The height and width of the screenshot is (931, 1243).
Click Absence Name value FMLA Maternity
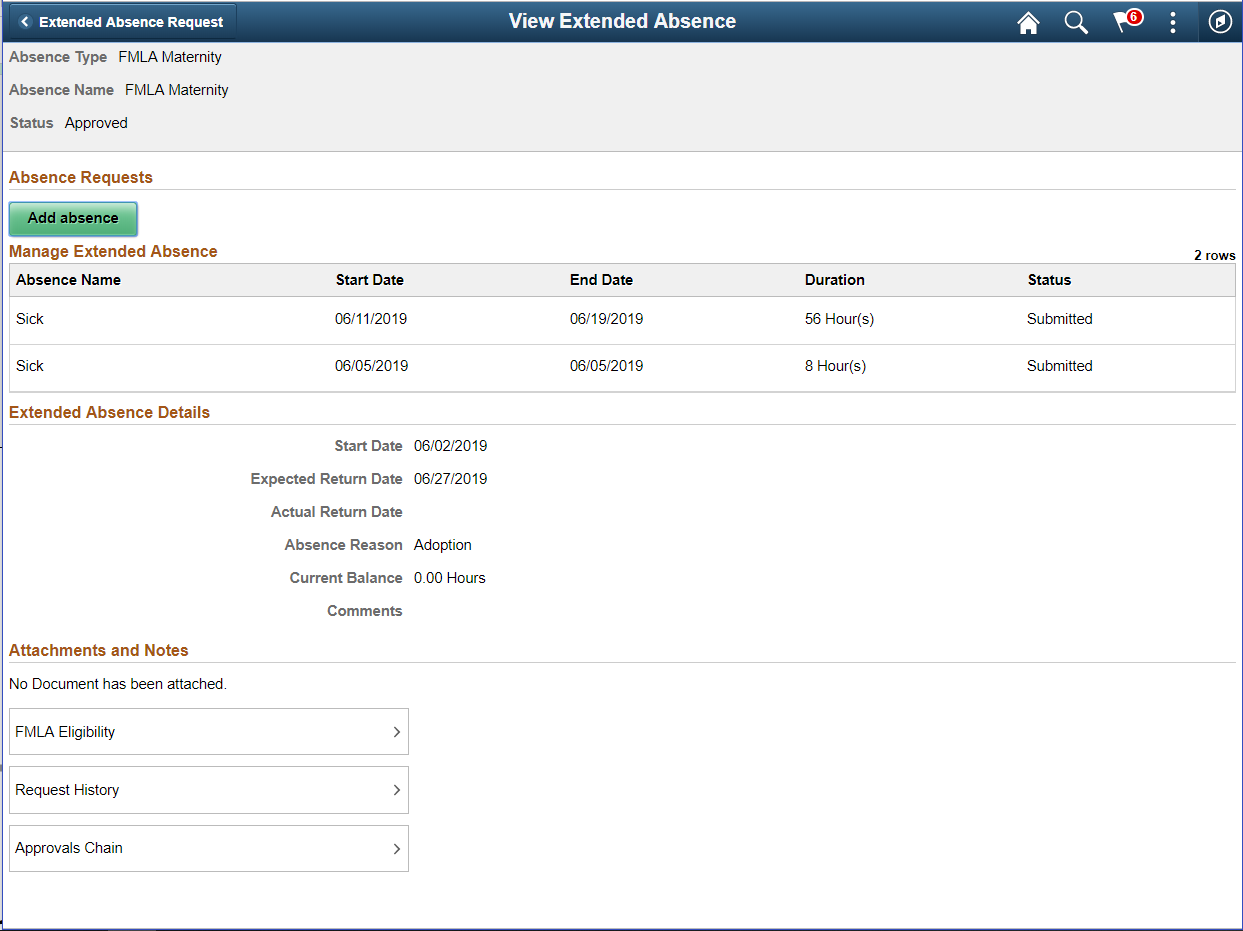click(177, 90)
